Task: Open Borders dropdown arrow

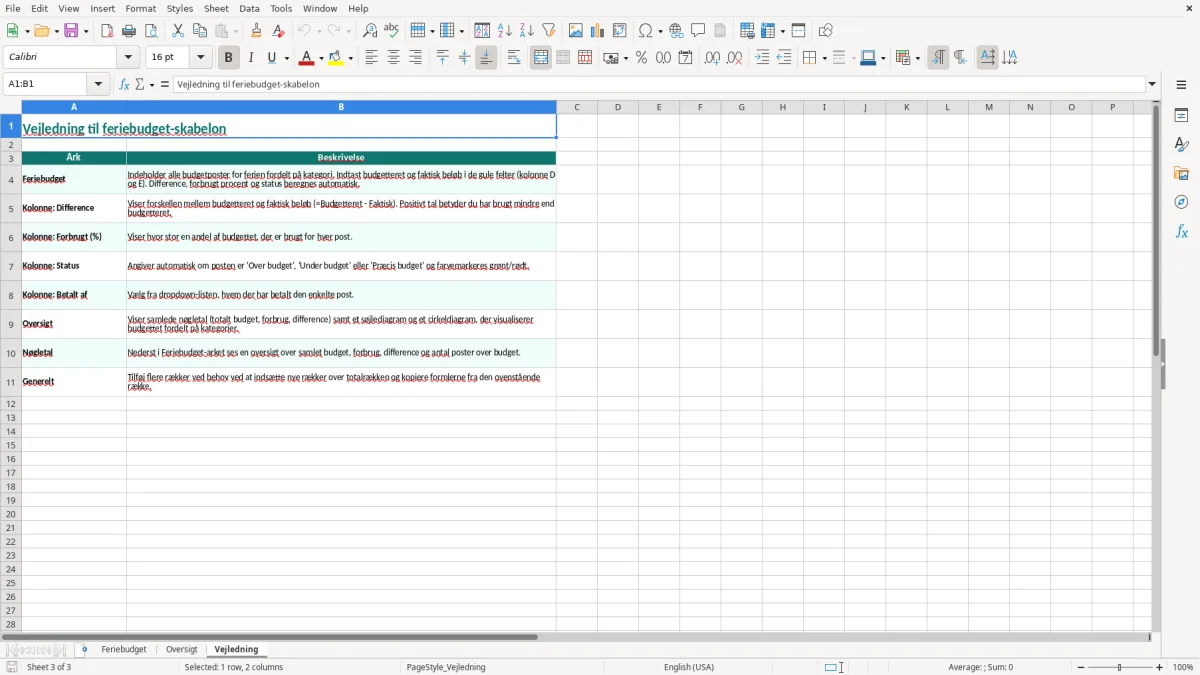Action: click(824, 58)
